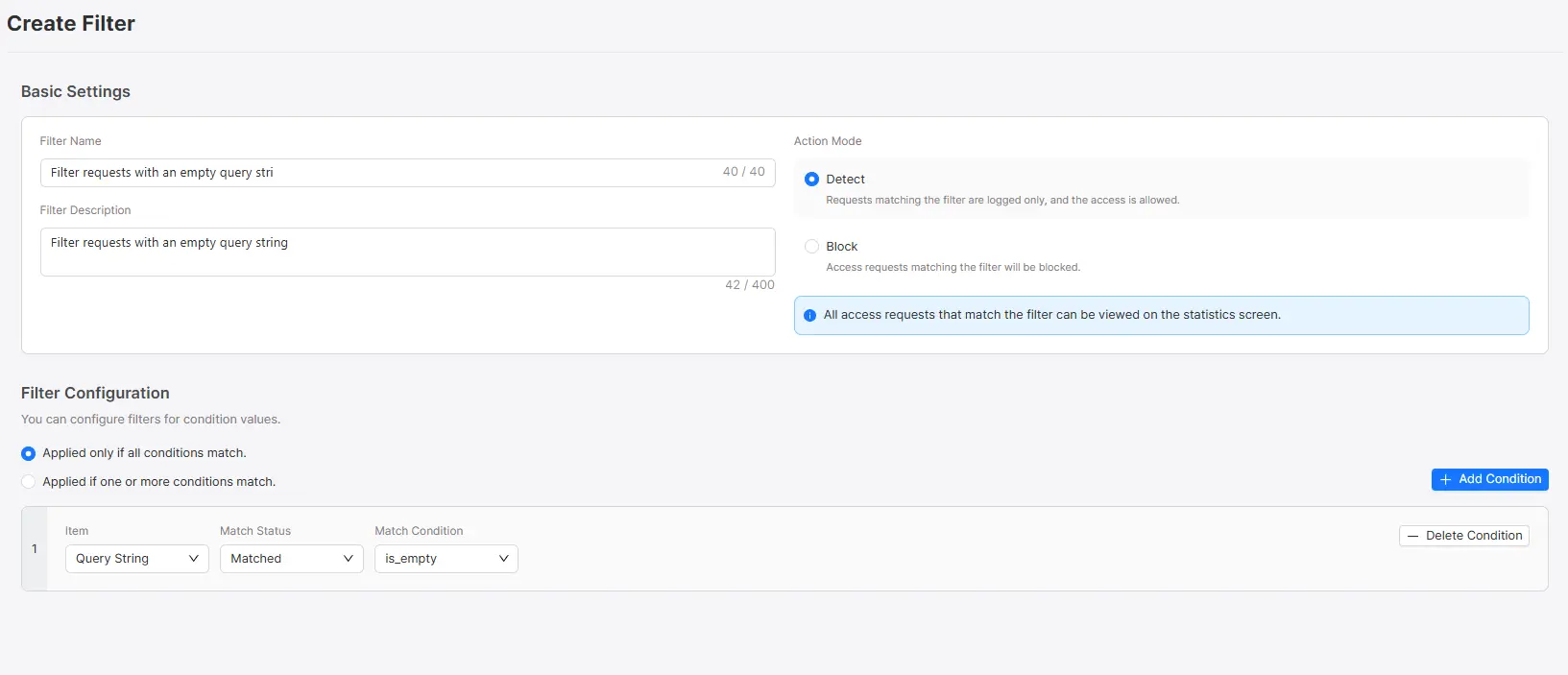Click the chevron arrow beside is_empty

tap(503, 559)
